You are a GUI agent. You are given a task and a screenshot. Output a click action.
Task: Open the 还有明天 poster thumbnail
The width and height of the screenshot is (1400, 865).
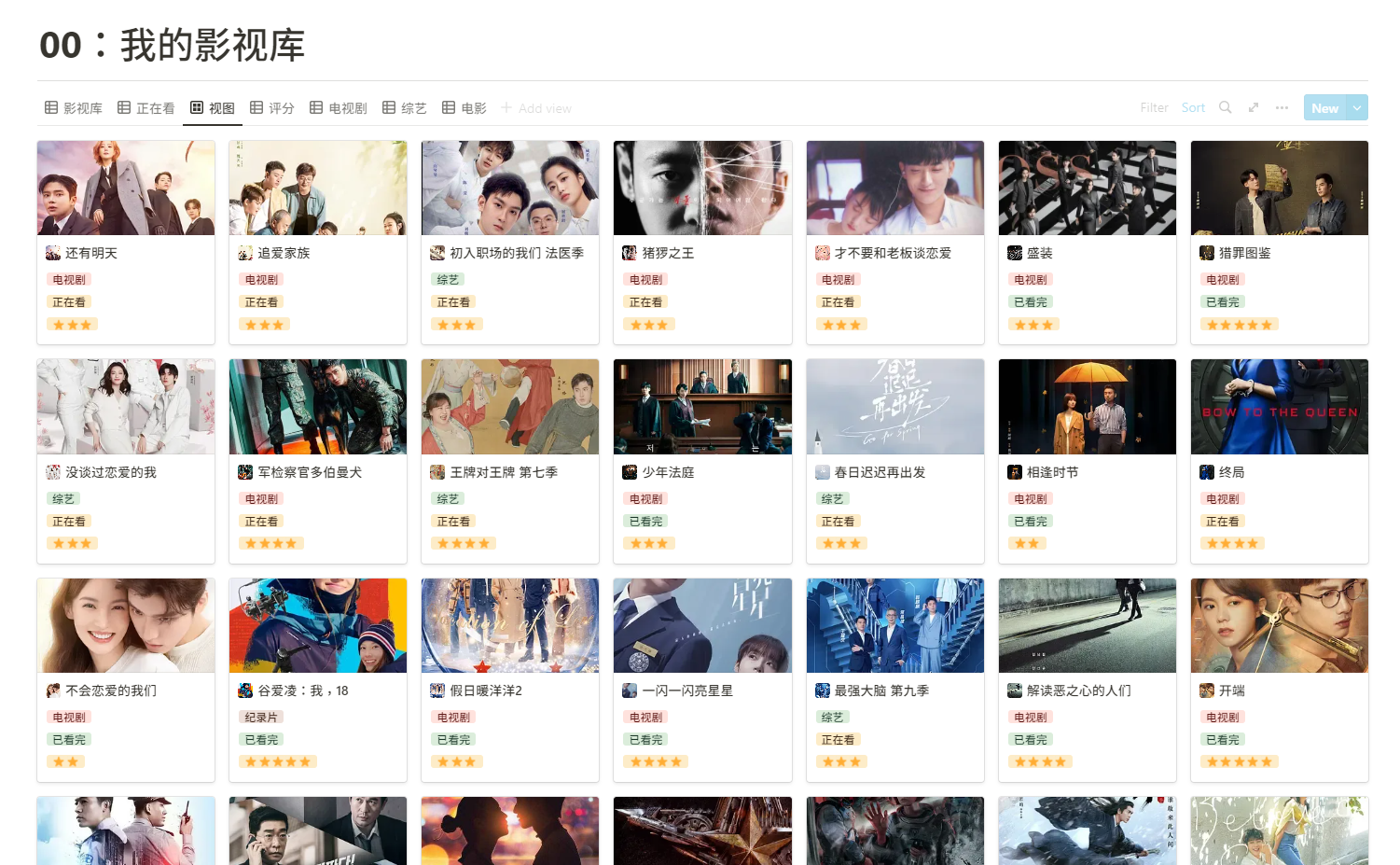126,188
